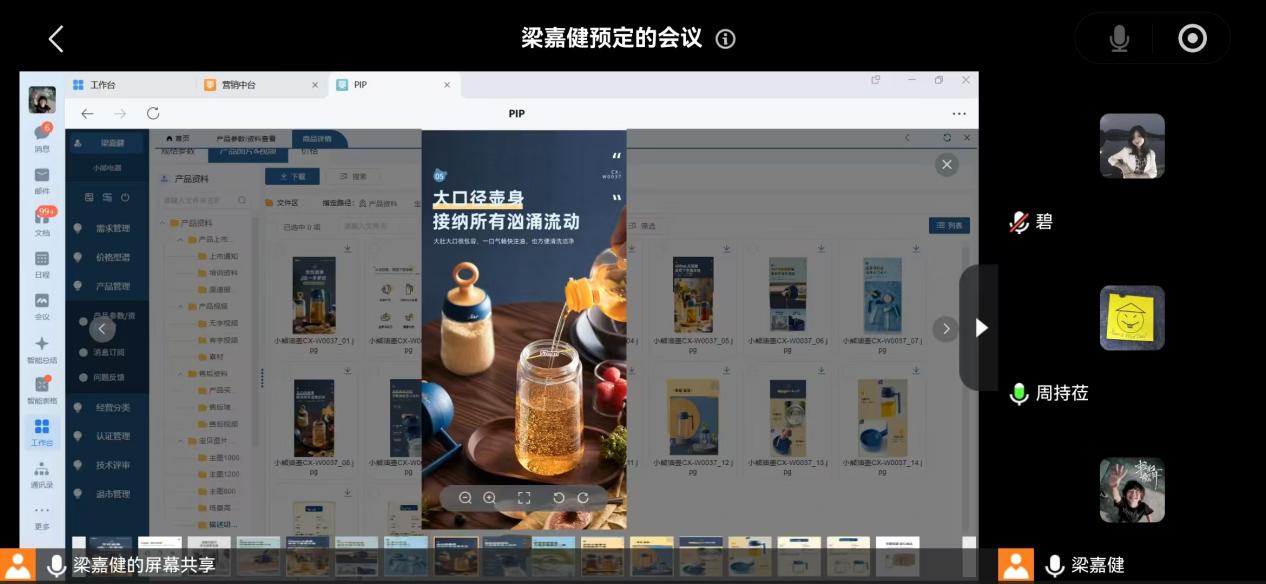The image size is (1266, 584).
Task: Switch to the 营销中台 tab
Action: point(238,85)
